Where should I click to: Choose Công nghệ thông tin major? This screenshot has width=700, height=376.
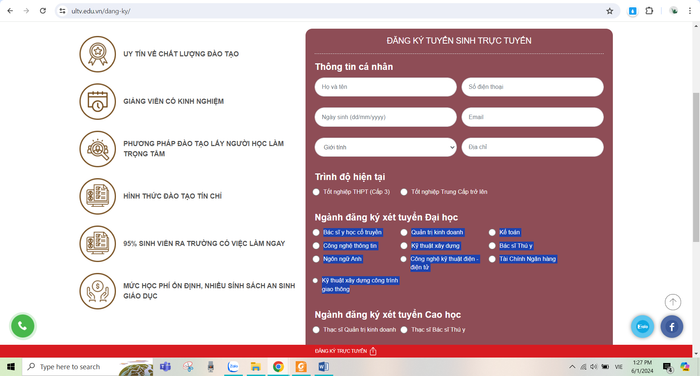(316, 246)
